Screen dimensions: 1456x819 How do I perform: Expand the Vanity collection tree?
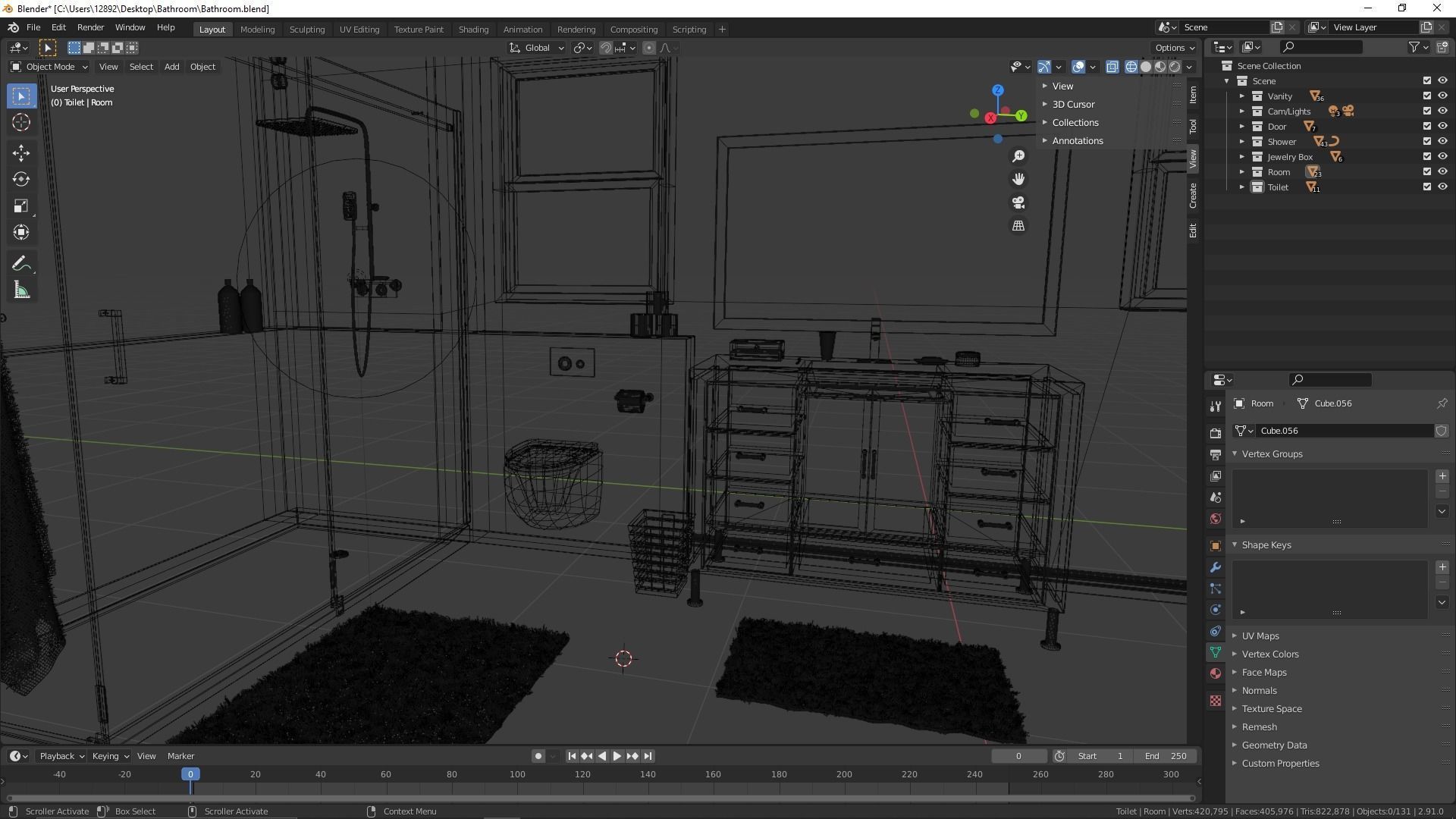tap(1242, 96)
